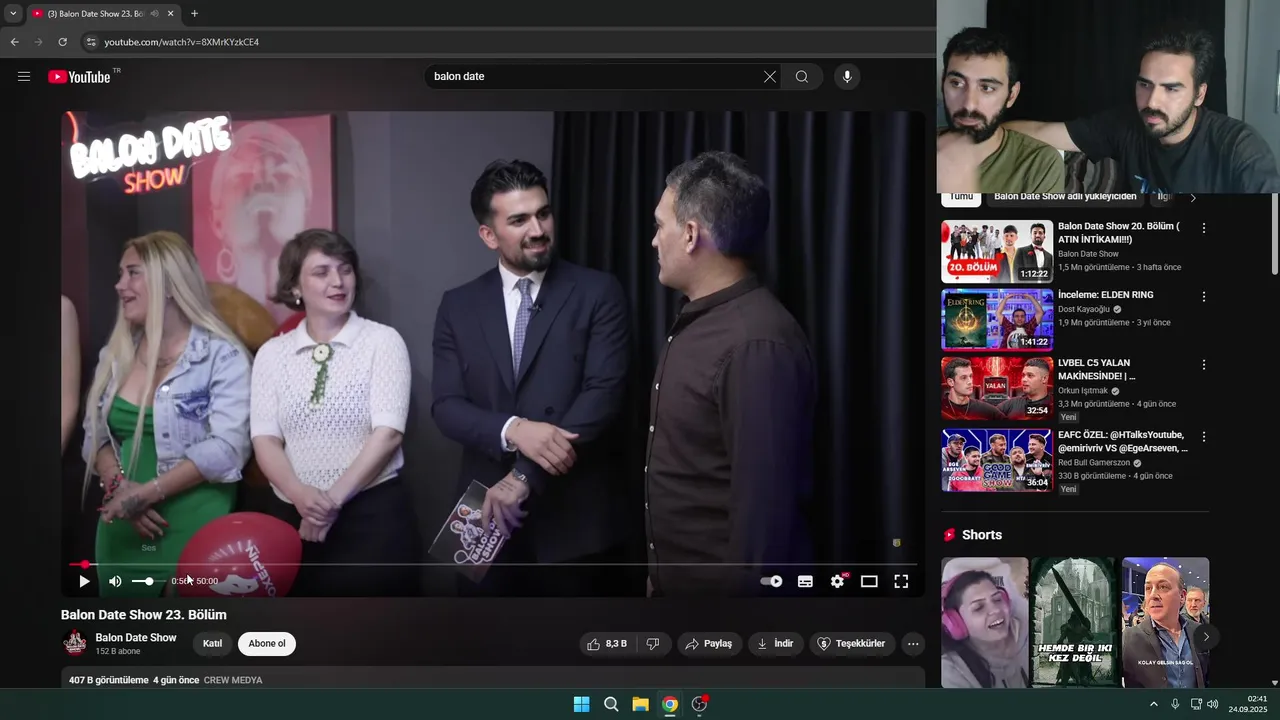The width and height of the screenshot is (1280, 720).
Task: Select the Tümü filter chip
Action: [961, 197]
